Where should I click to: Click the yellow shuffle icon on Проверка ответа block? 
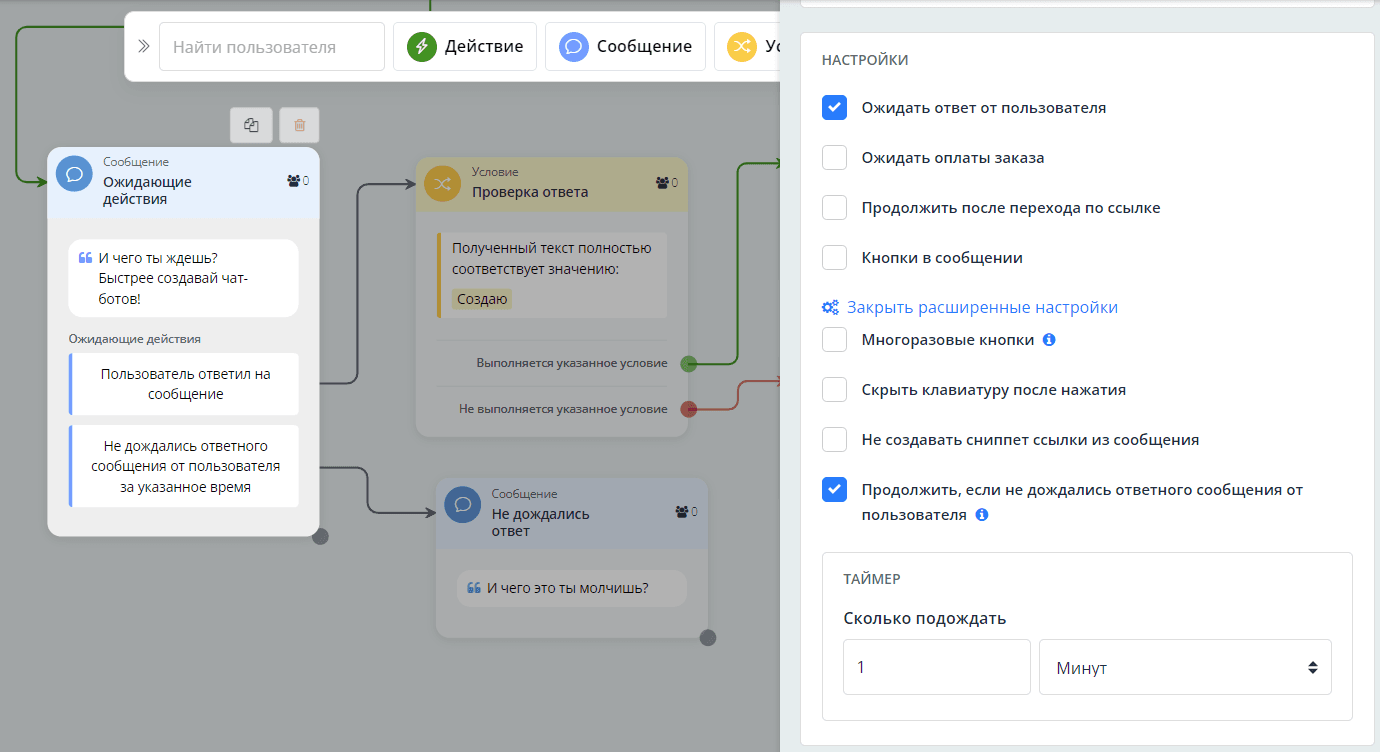(442, 183)
